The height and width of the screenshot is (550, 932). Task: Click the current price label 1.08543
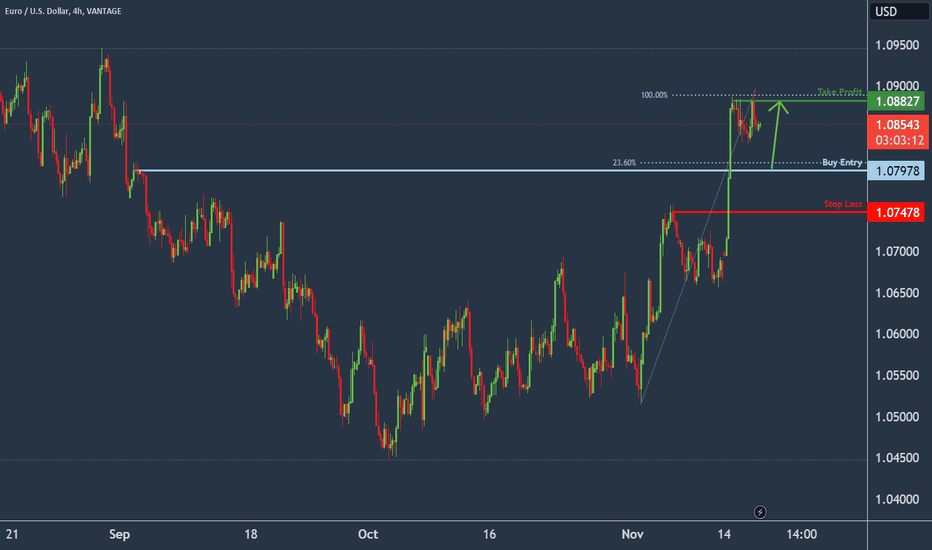coord(896,124)
